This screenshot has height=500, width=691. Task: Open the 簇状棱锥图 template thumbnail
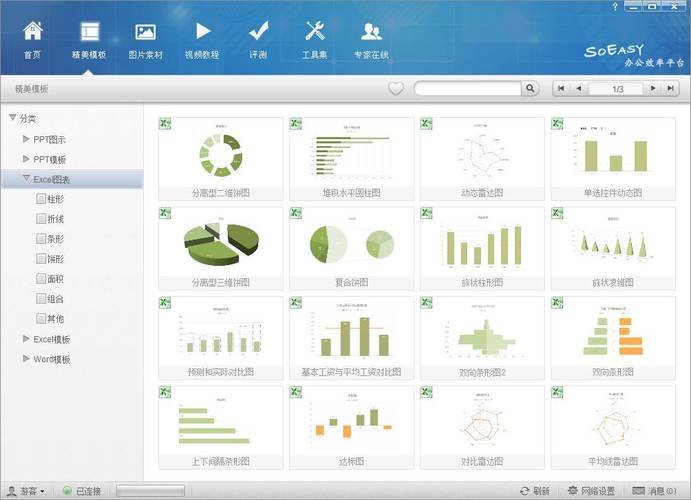coord(613,248)
